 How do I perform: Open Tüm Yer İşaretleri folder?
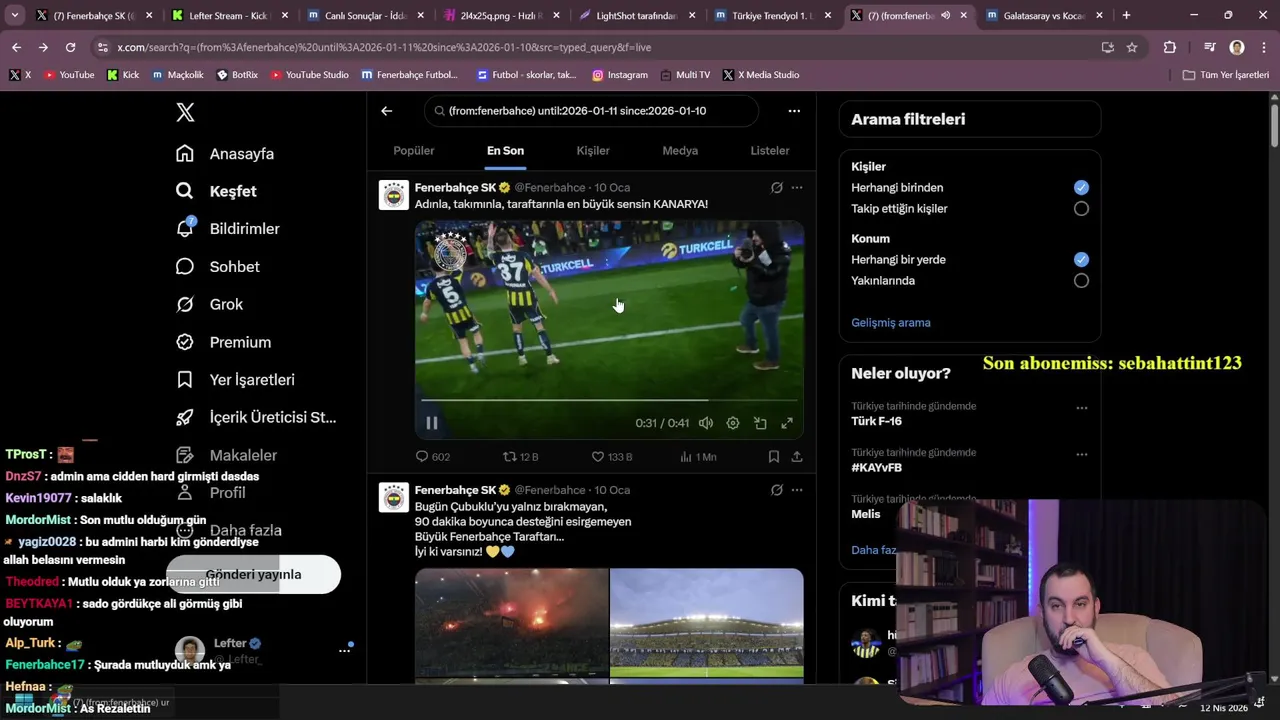[x=1226, y=75]
